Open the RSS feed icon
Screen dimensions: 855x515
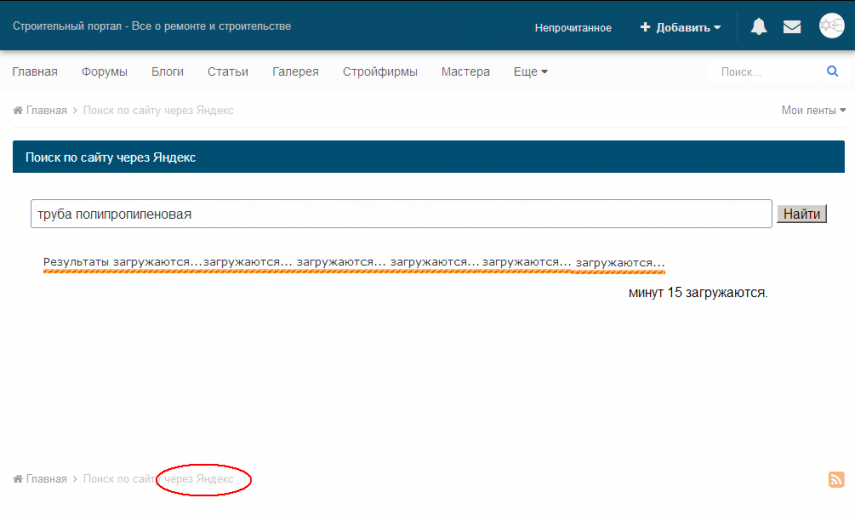[x=836, y=480]
